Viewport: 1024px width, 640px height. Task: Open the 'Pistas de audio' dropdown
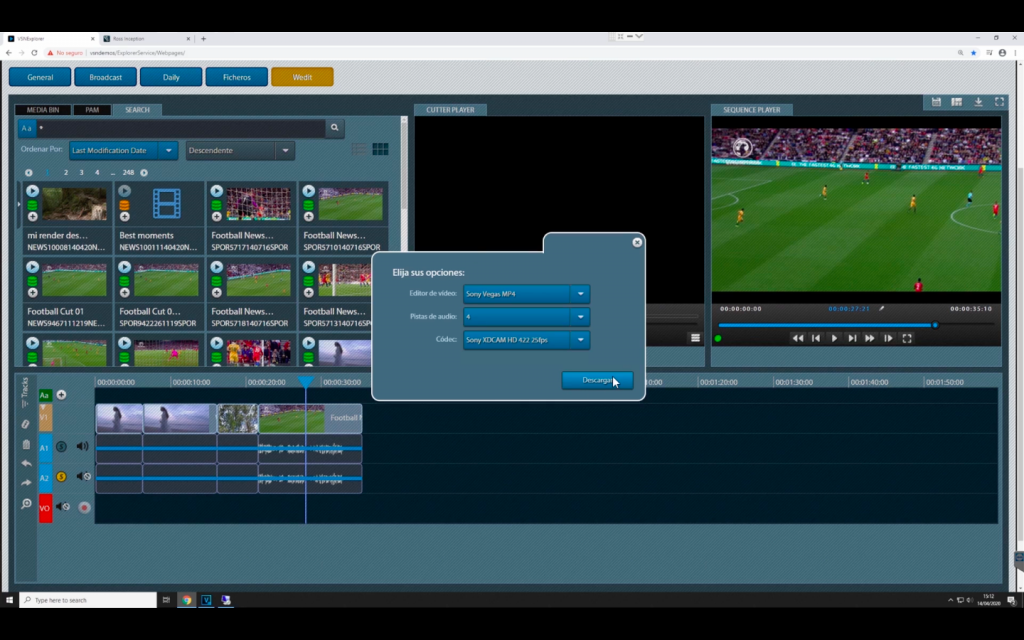pyautogui.click(x=526, y=317)
